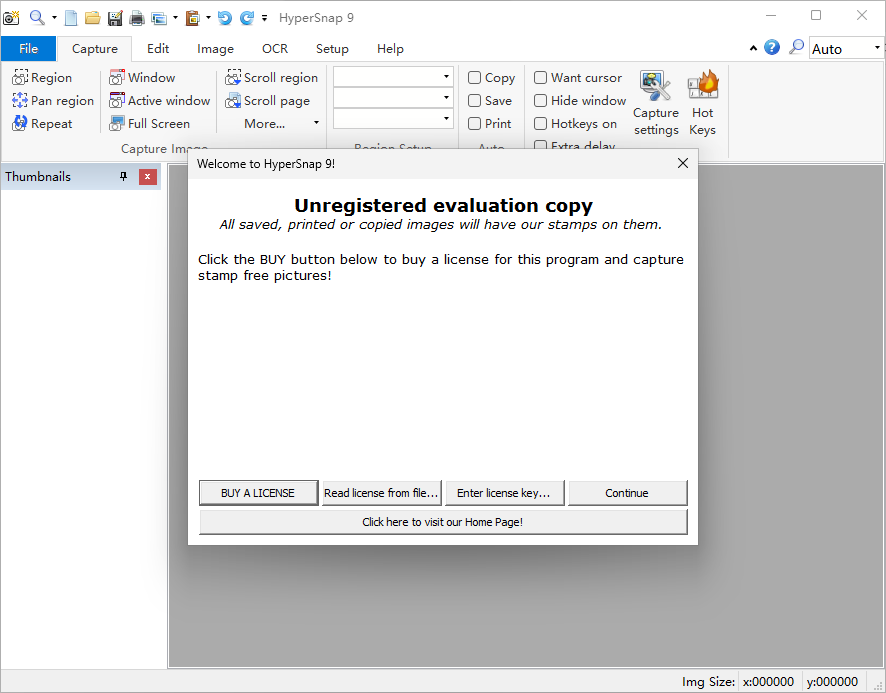The image size is (886, 693).
Task: Click the Undo arrow in quick access toolbar
Action: point(224,18)
